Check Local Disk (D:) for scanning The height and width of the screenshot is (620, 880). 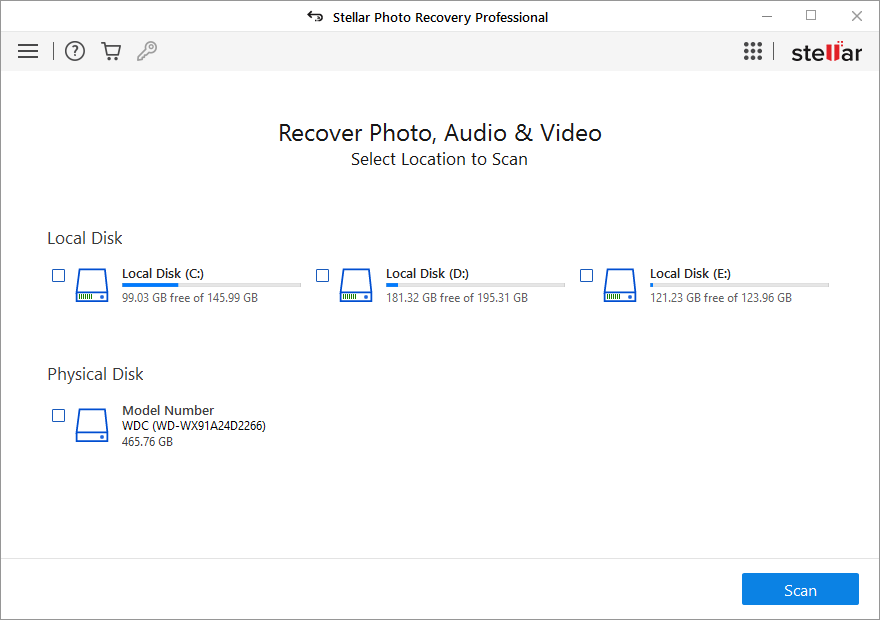322,275
